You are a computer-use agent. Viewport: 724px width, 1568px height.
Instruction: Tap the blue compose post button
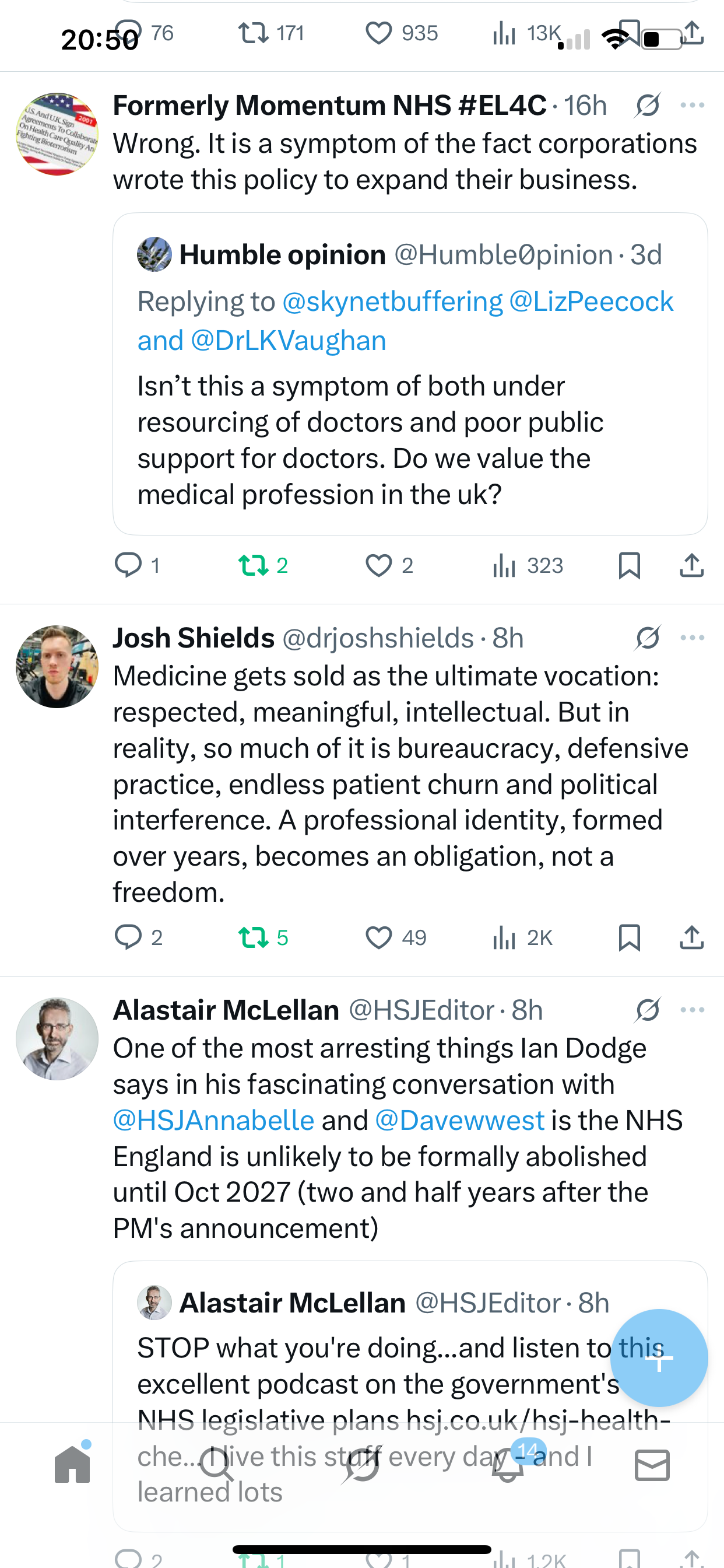[659, 1357]
